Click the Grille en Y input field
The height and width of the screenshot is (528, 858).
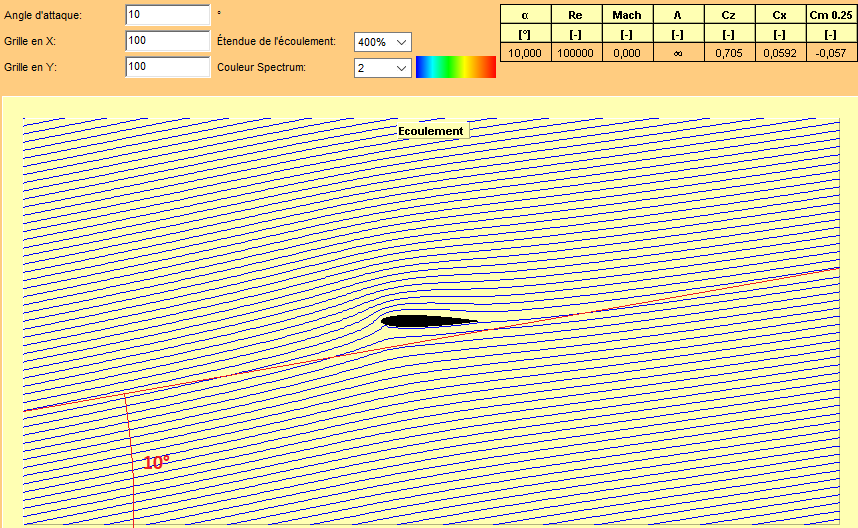tap(167, 67)
